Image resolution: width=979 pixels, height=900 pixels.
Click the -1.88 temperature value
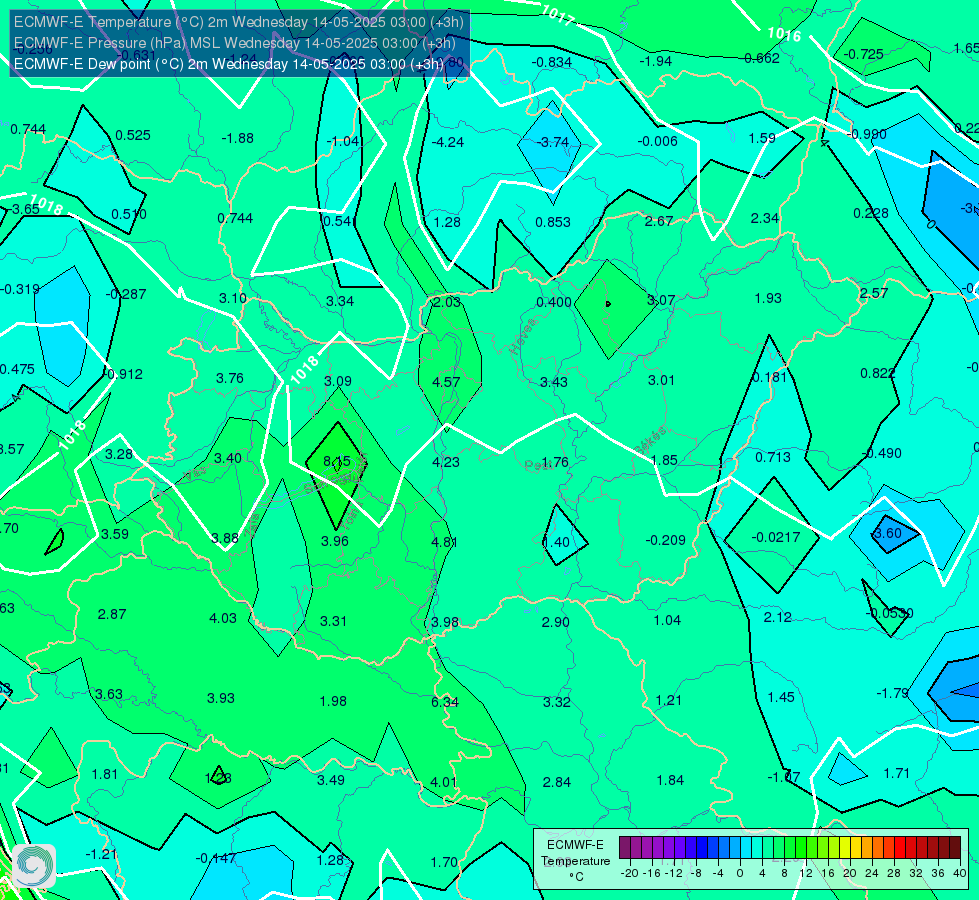point(237,138)
